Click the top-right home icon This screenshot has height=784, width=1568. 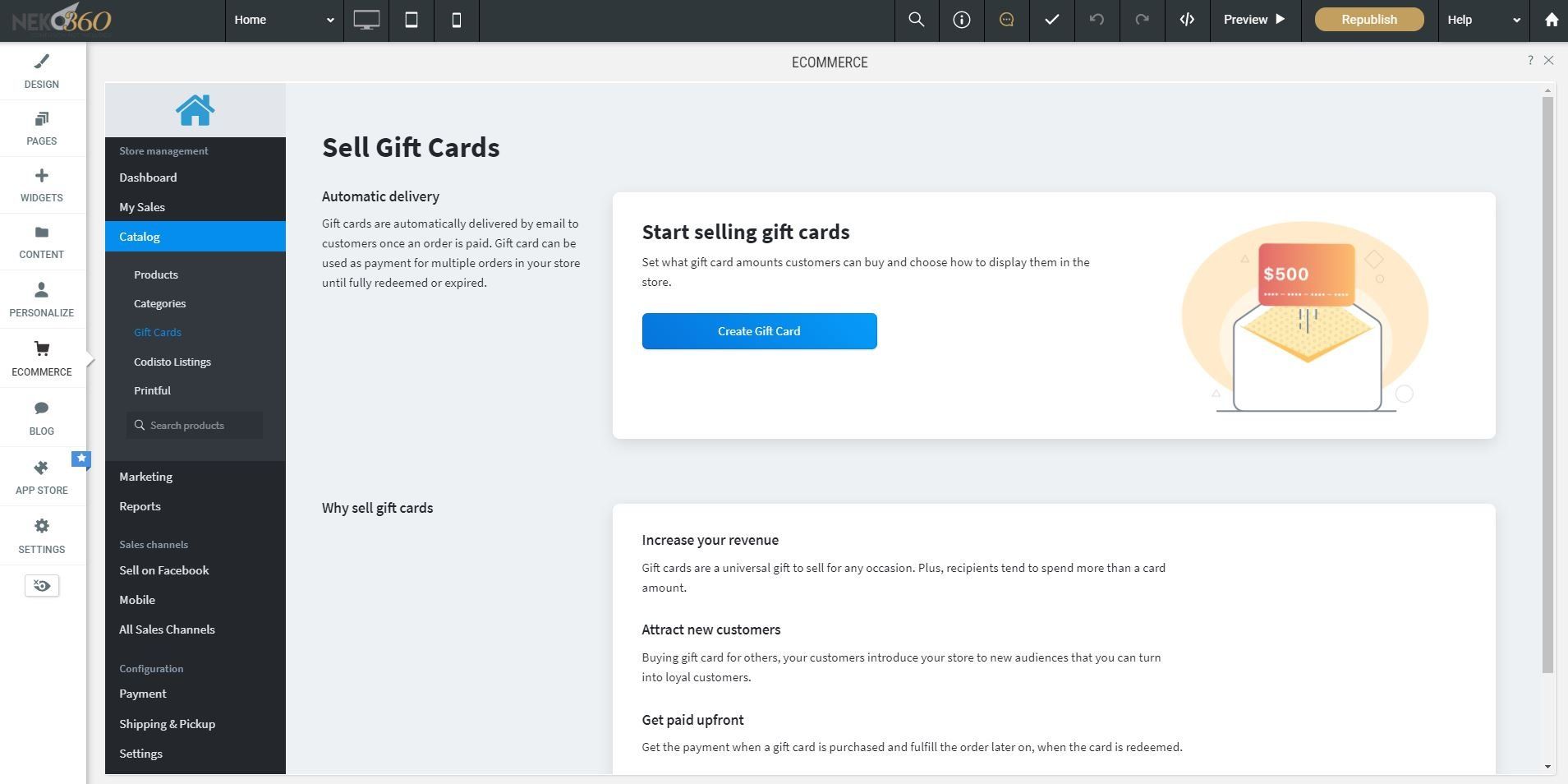1551,20
